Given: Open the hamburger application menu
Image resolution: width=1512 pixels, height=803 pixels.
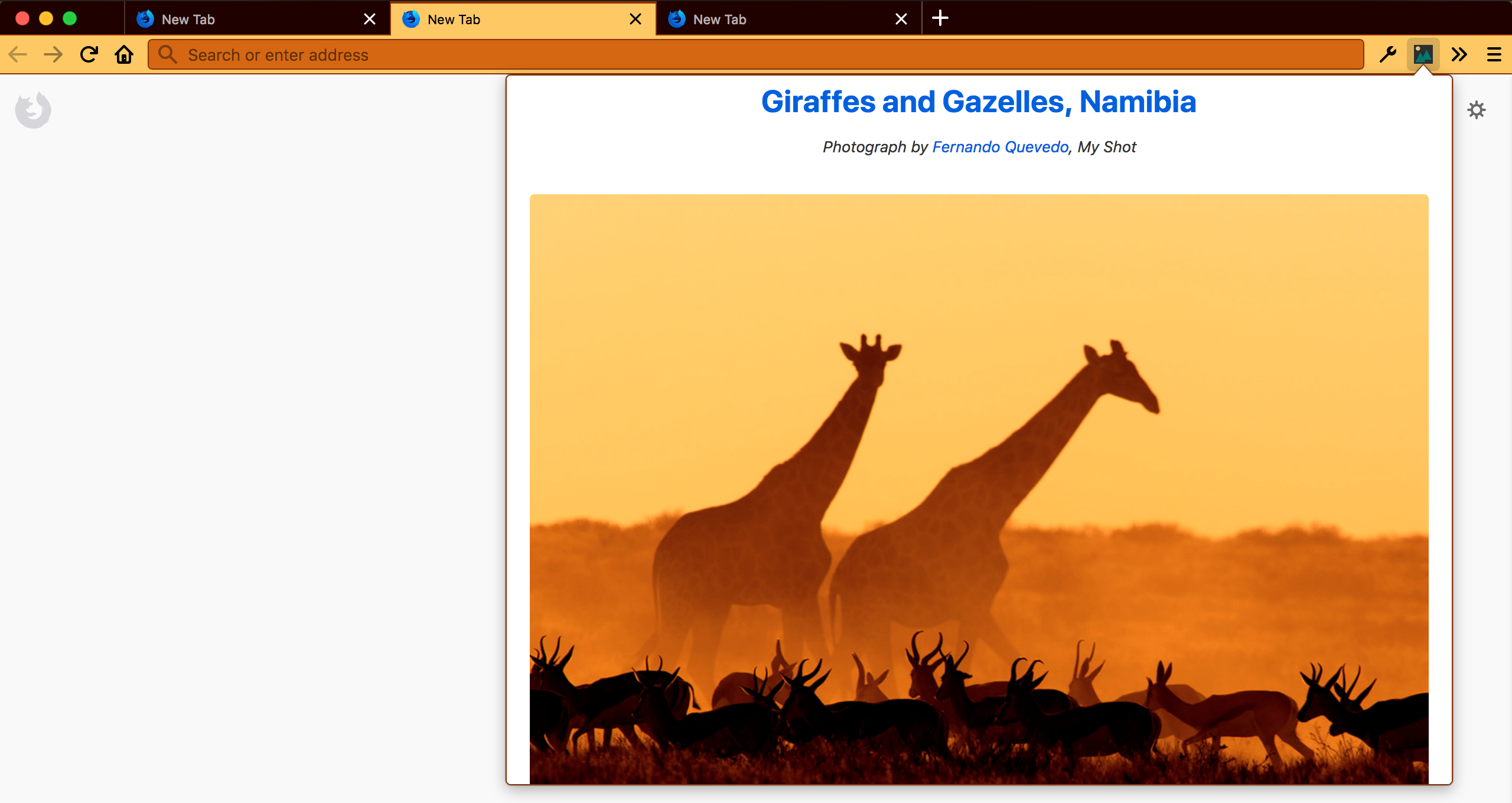Looking at the screenshot, I should coord(1494,55).
